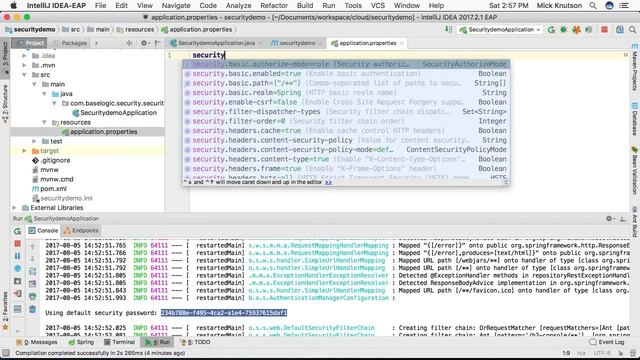Open Run panel settings gear
Viewport: 640px width, 360px height.
coord(609,219)
